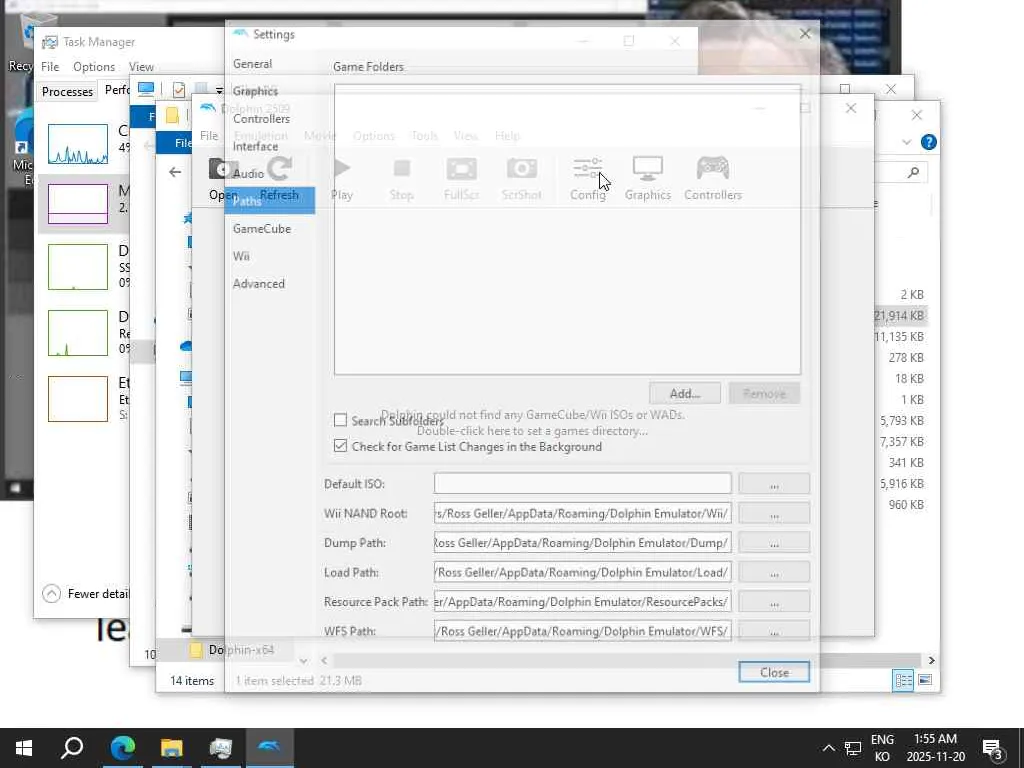The height and width of the screenshot is (768, 1024).
Task: Switch File Explorer to details view icon
Action: (903, 680)
